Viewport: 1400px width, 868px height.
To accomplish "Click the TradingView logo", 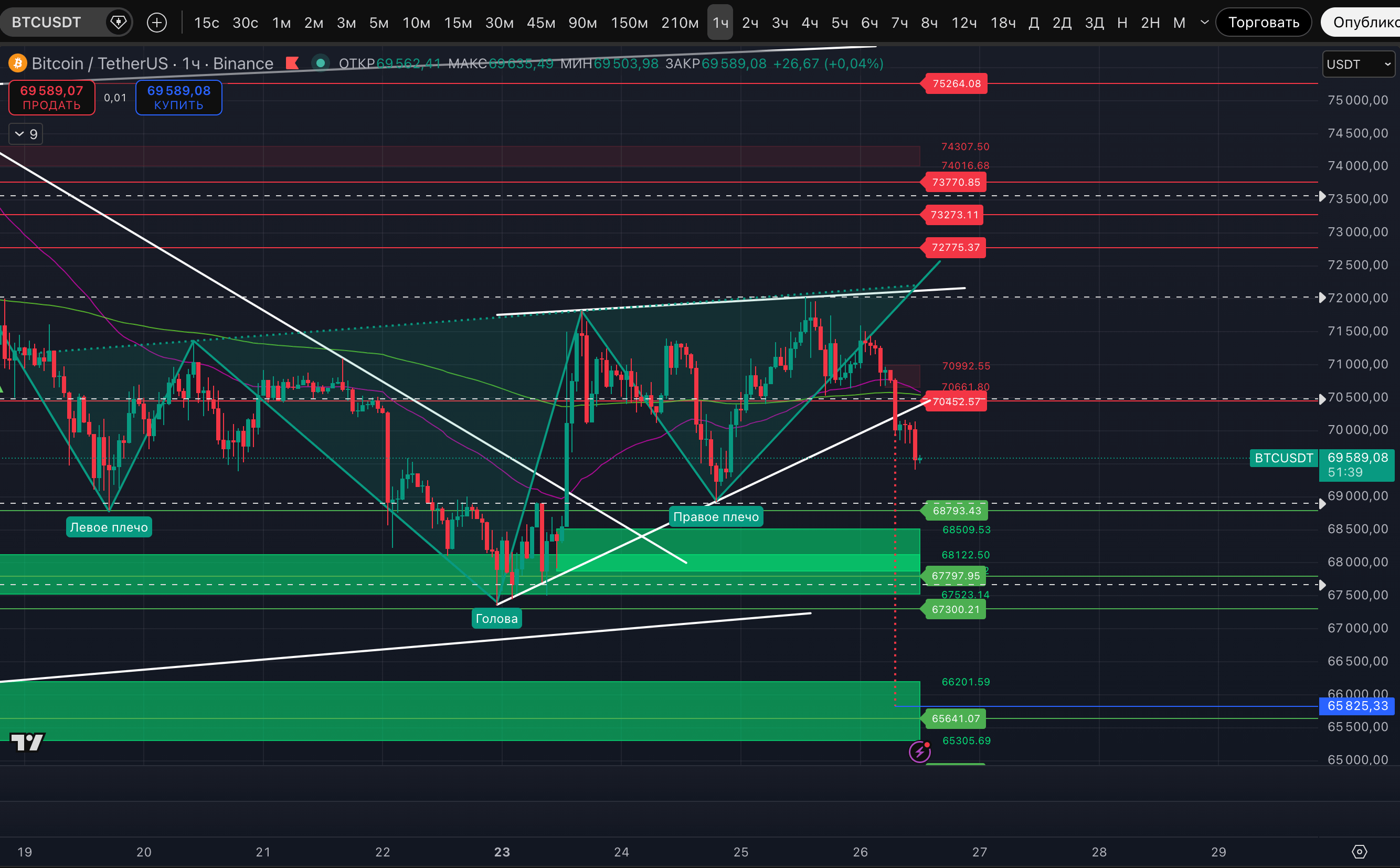I will coord(27,742).
